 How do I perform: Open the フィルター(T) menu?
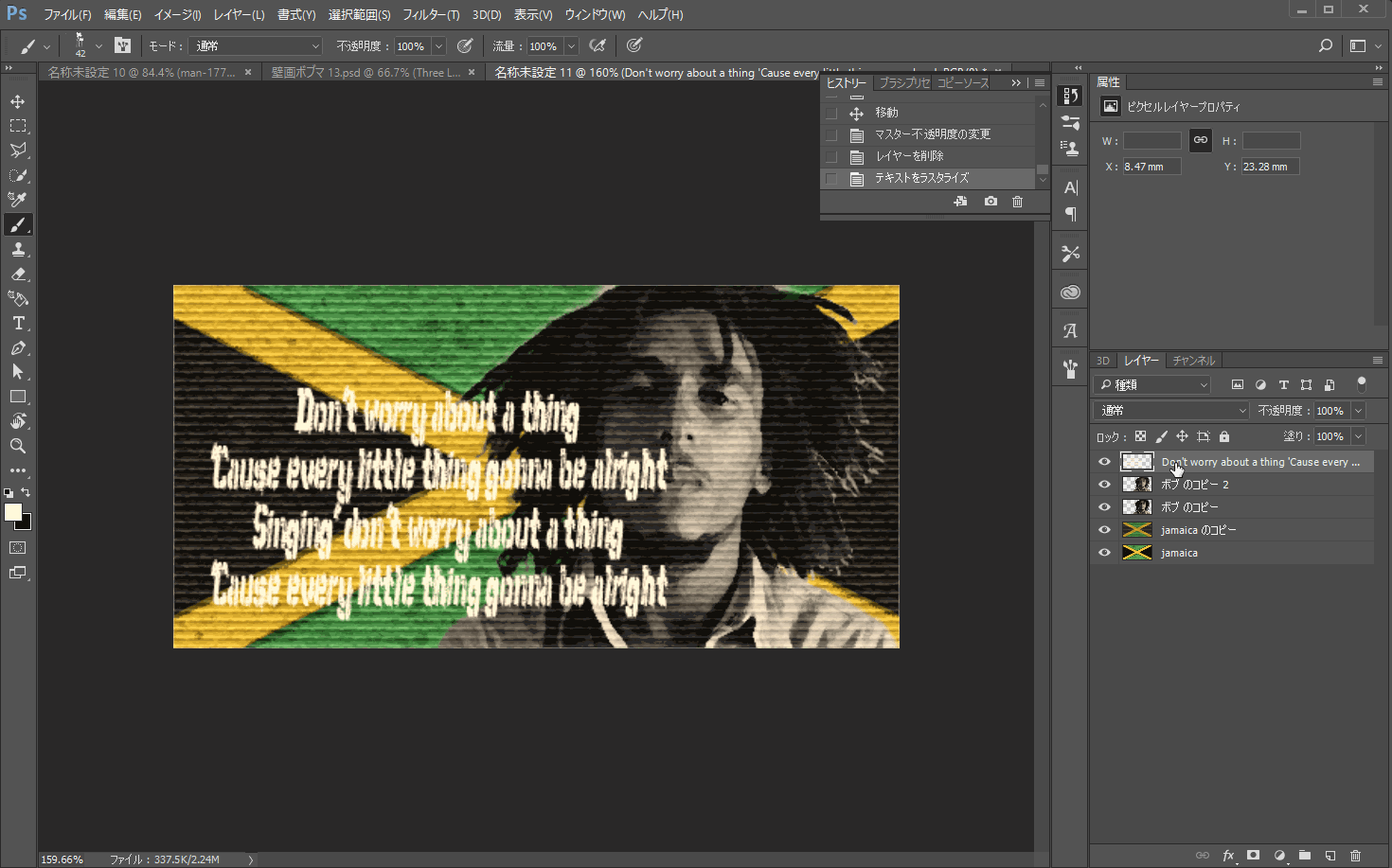pyautogui.click(x=431, y=14)
